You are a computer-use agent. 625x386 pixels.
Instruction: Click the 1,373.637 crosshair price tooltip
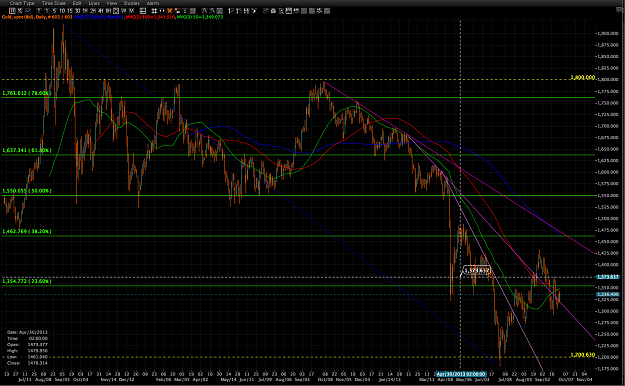click(x=477, y=271)
